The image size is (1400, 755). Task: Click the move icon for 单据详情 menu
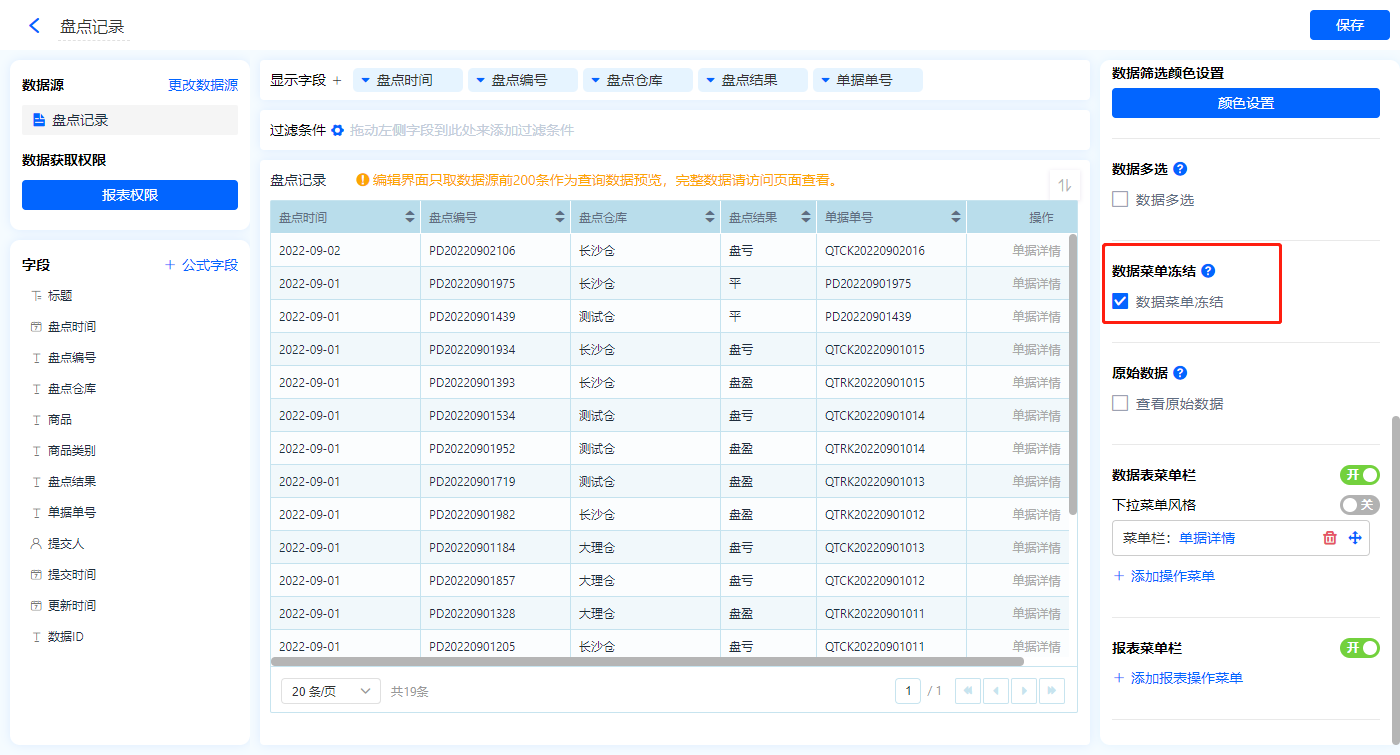click(1355, 538)
